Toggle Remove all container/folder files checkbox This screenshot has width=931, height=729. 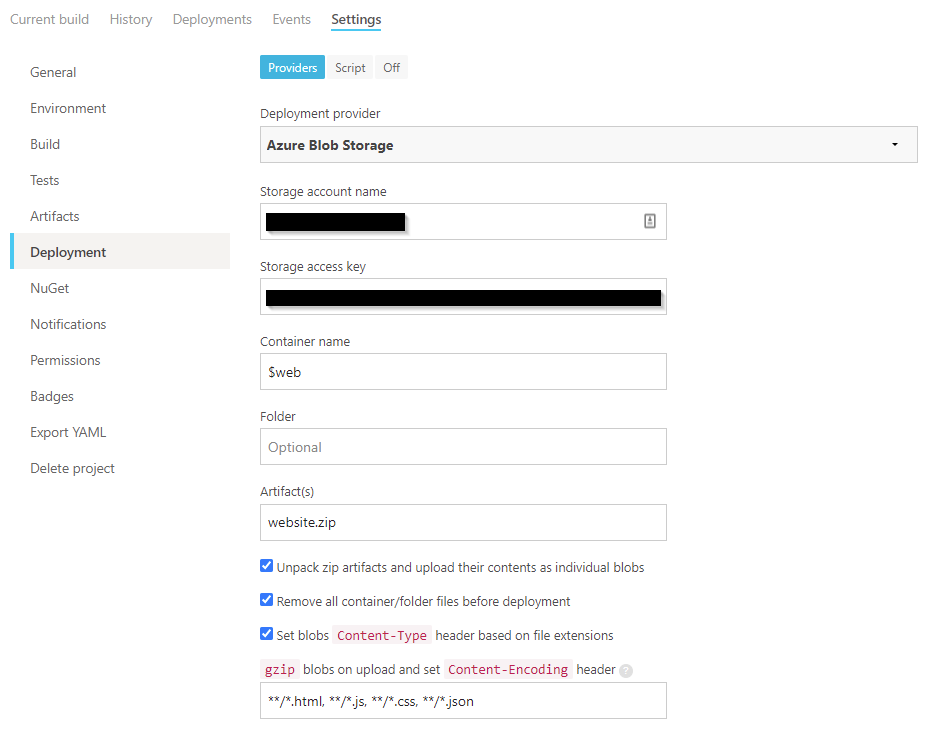tap(267, 600)
